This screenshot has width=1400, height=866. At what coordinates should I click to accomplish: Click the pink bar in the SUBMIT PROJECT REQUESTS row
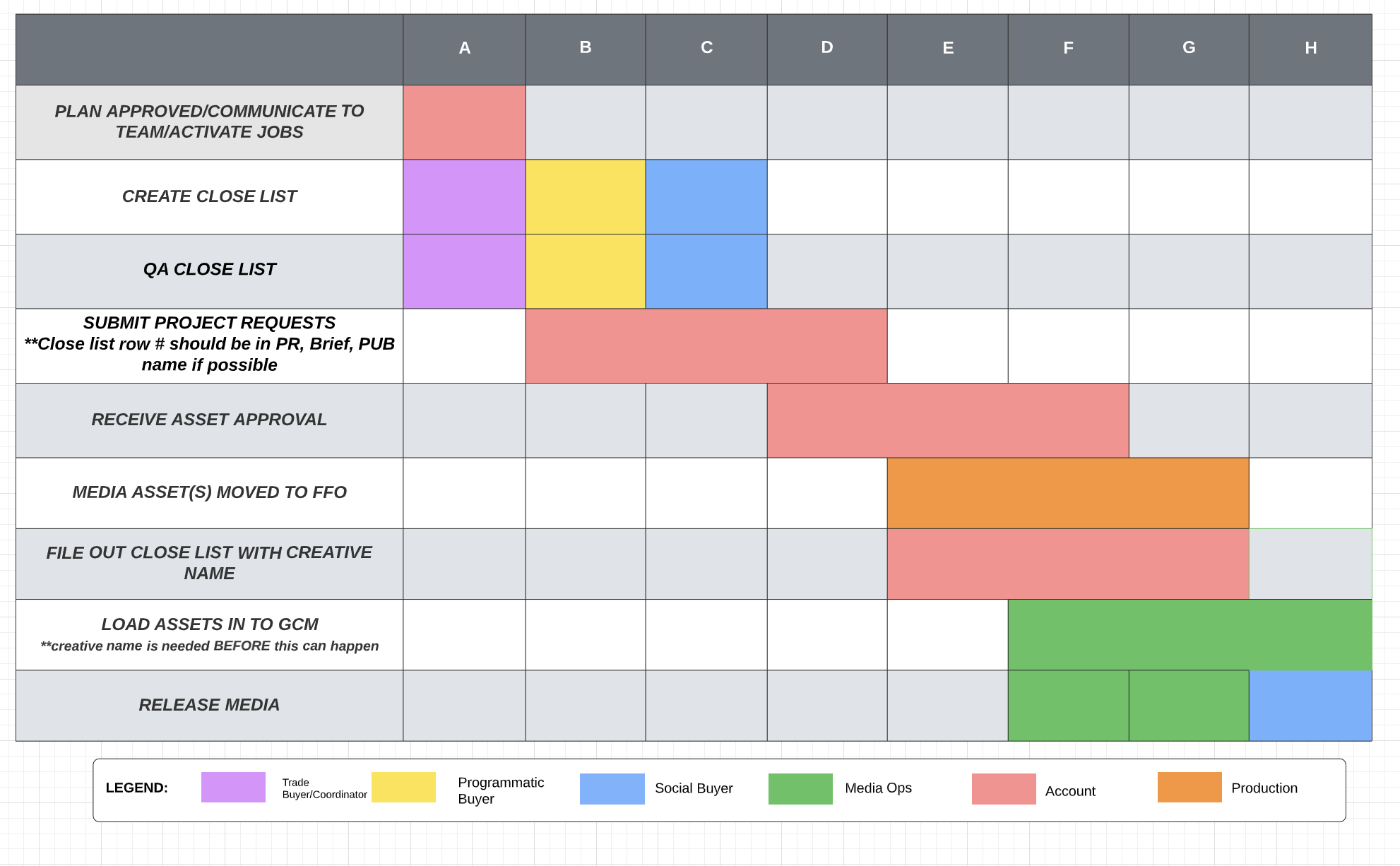(x=706, y=345)
